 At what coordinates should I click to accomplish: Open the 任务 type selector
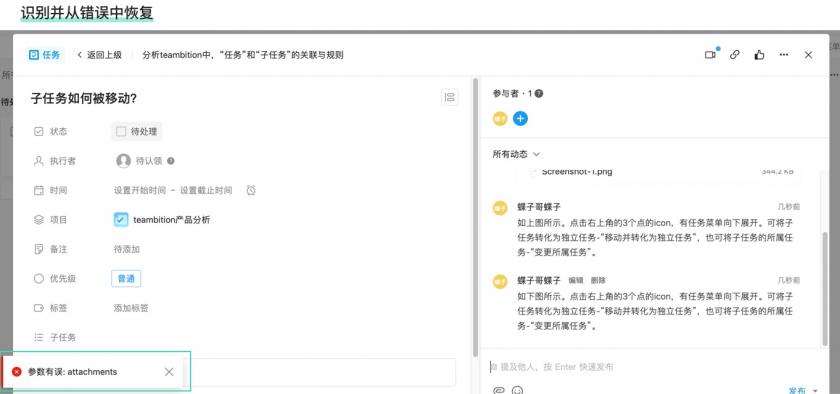coord(44,55)
